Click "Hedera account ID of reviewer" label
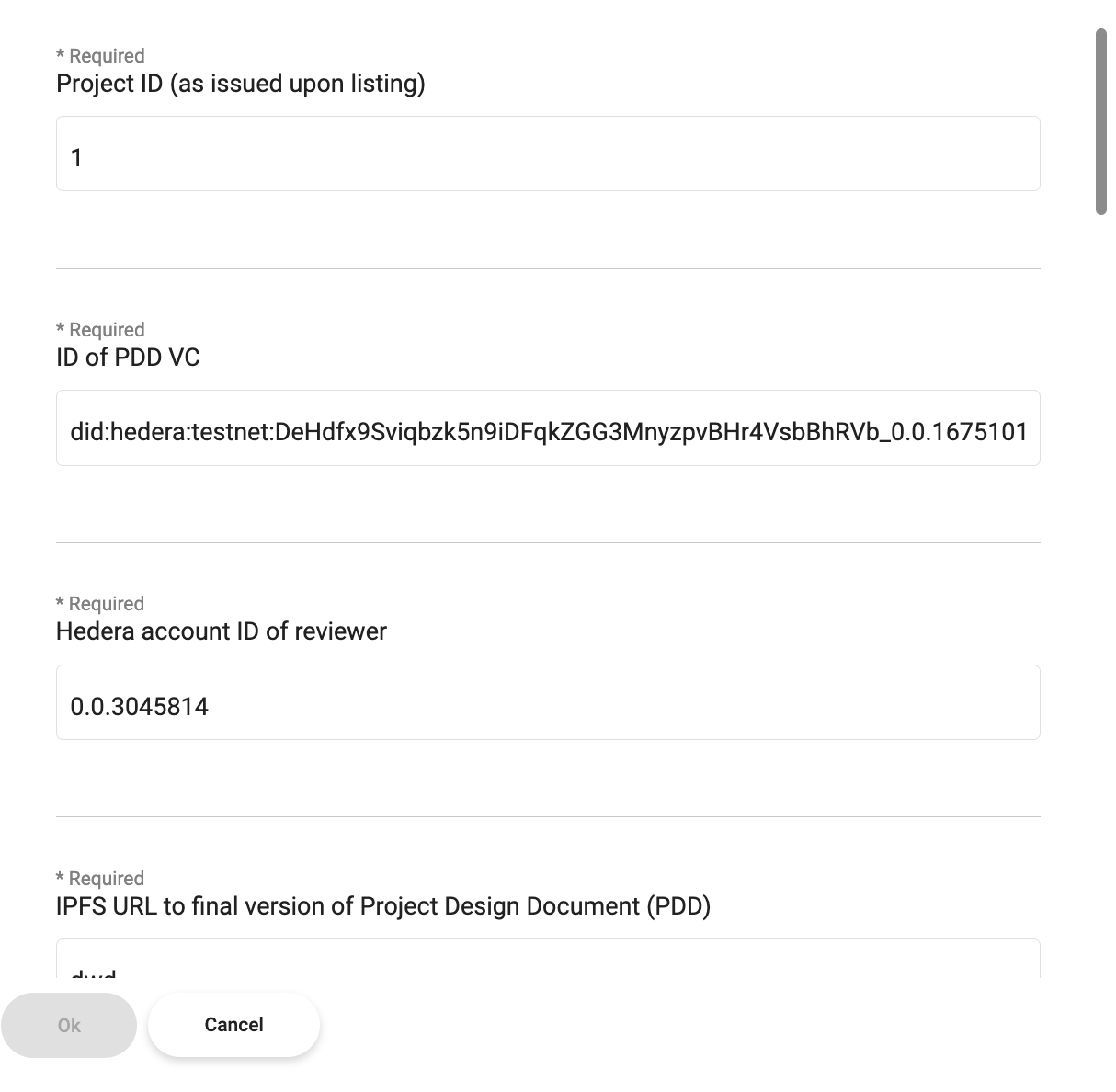The height and width of the screenshot is (1092, 1116). coord(222,631)
